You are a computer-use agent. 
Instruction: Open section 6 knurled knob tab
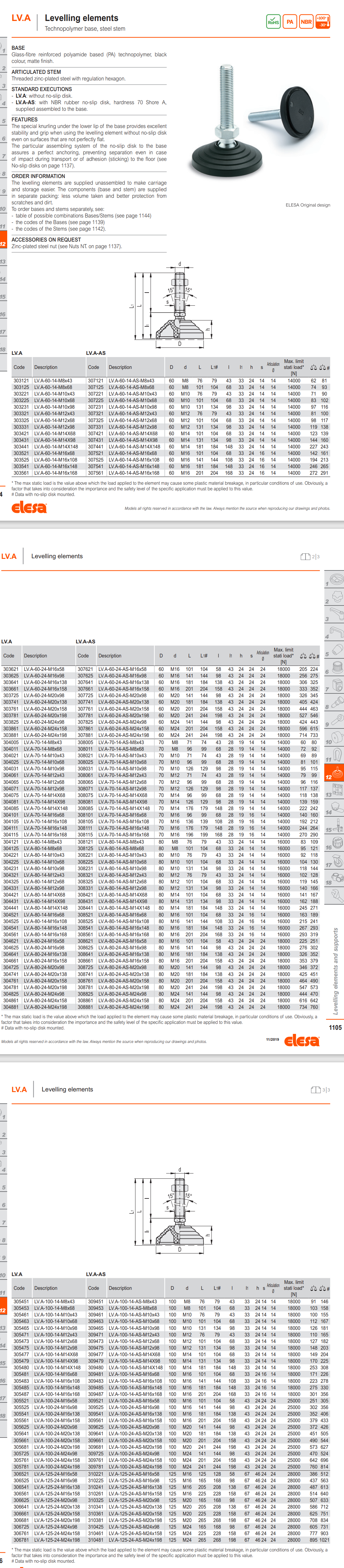coord(334,667)
